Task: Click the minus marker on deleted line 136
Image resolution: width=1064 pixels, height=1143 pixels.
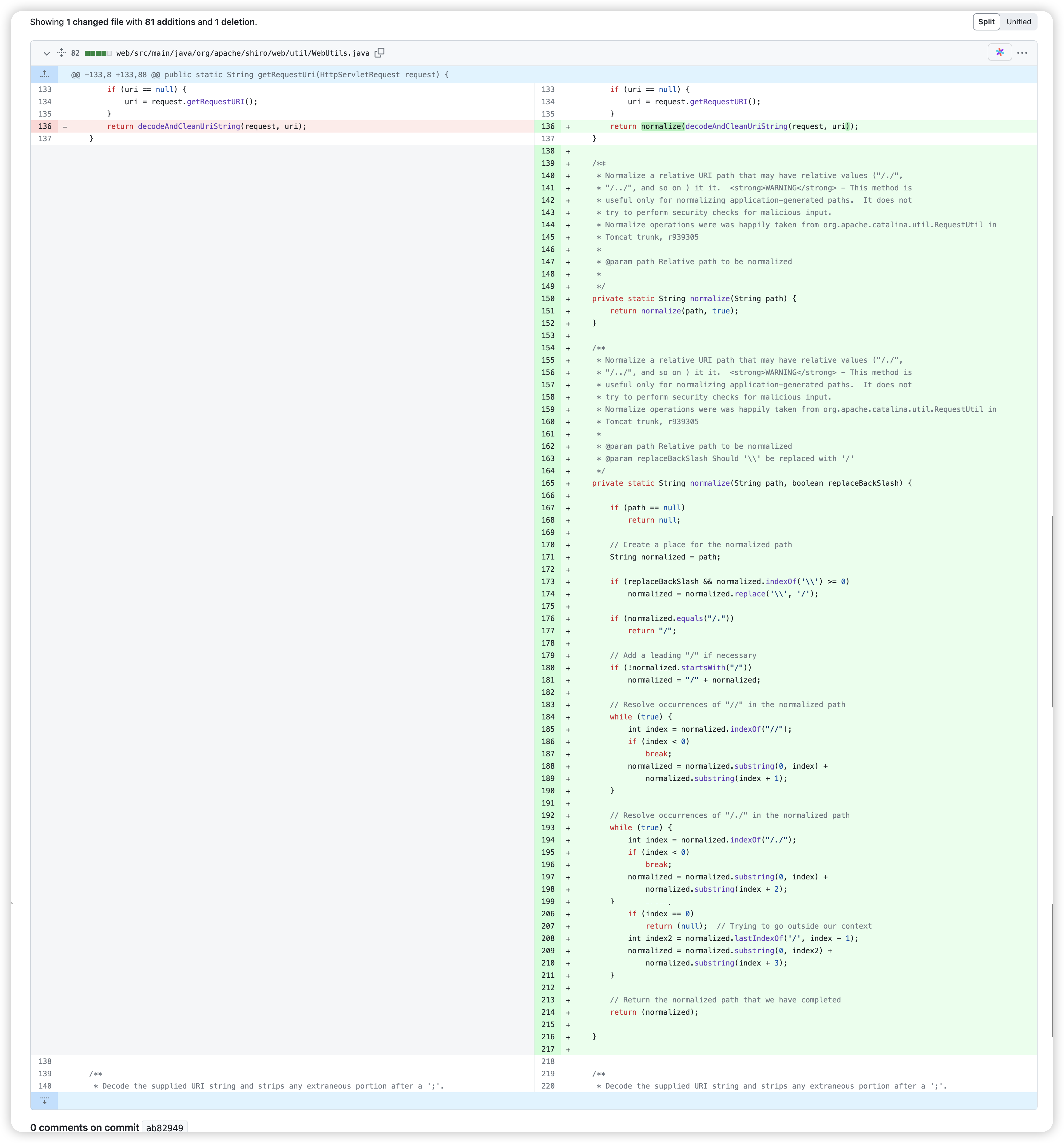Action: [65, 126]
